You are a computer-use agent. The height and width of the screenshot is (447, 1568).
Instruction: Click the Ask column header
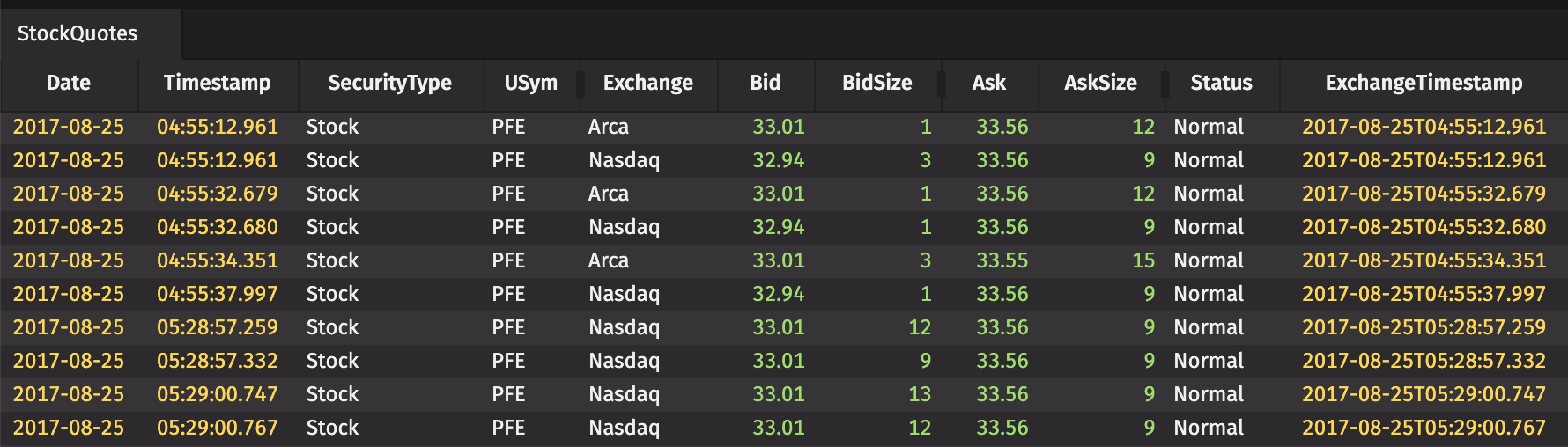click(989, 83)
